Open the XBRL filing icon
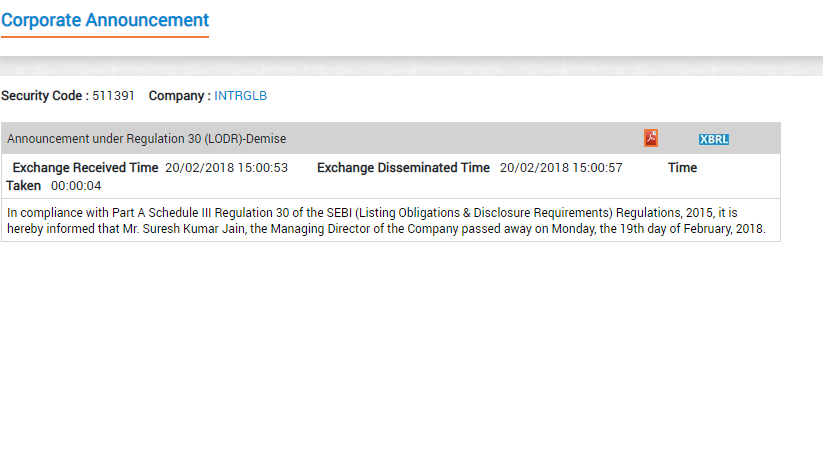The width and height of the screenshot is (823, 460). tap(714, 139)
